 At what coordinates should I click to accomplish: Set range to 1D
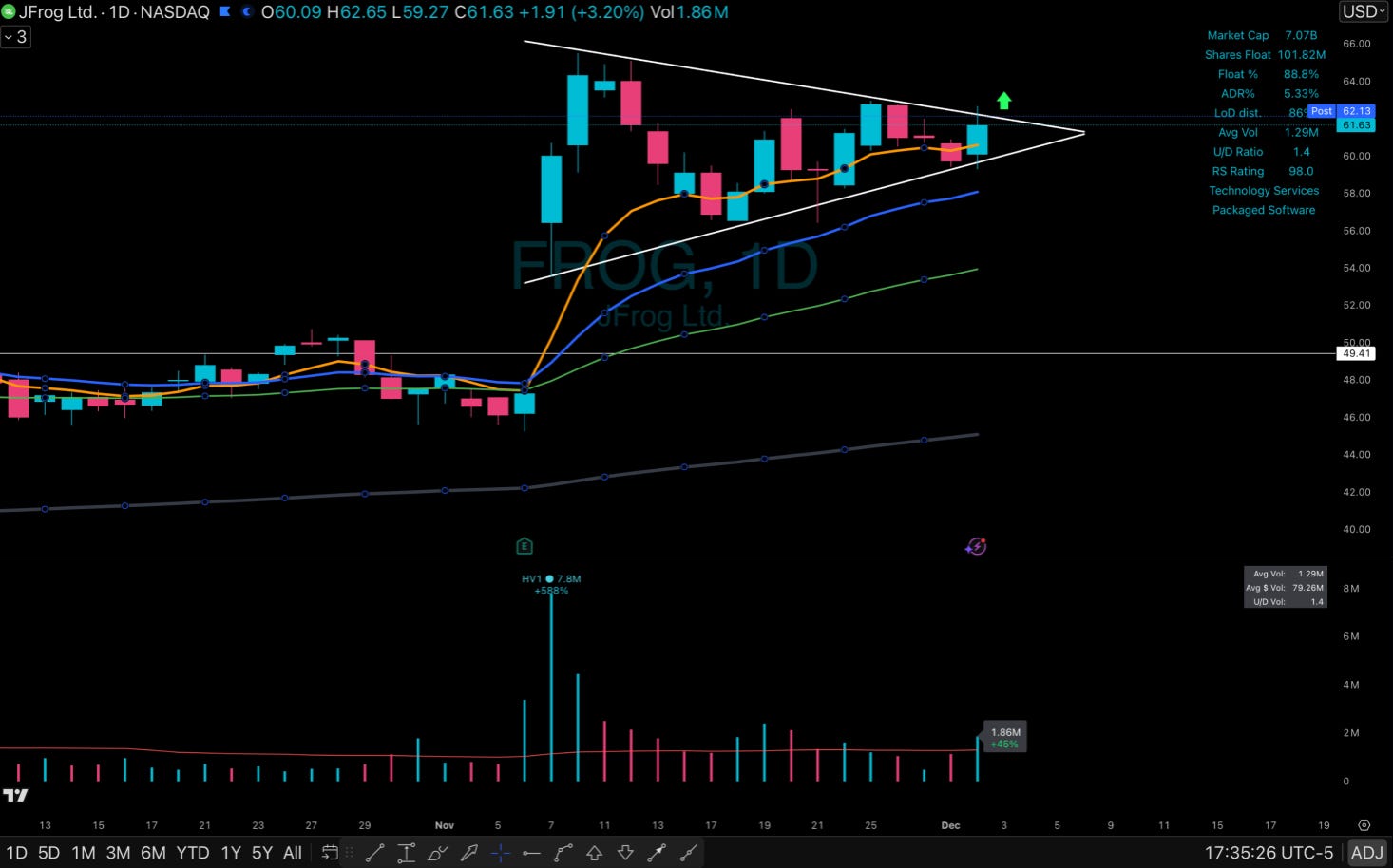click(16, 853)
